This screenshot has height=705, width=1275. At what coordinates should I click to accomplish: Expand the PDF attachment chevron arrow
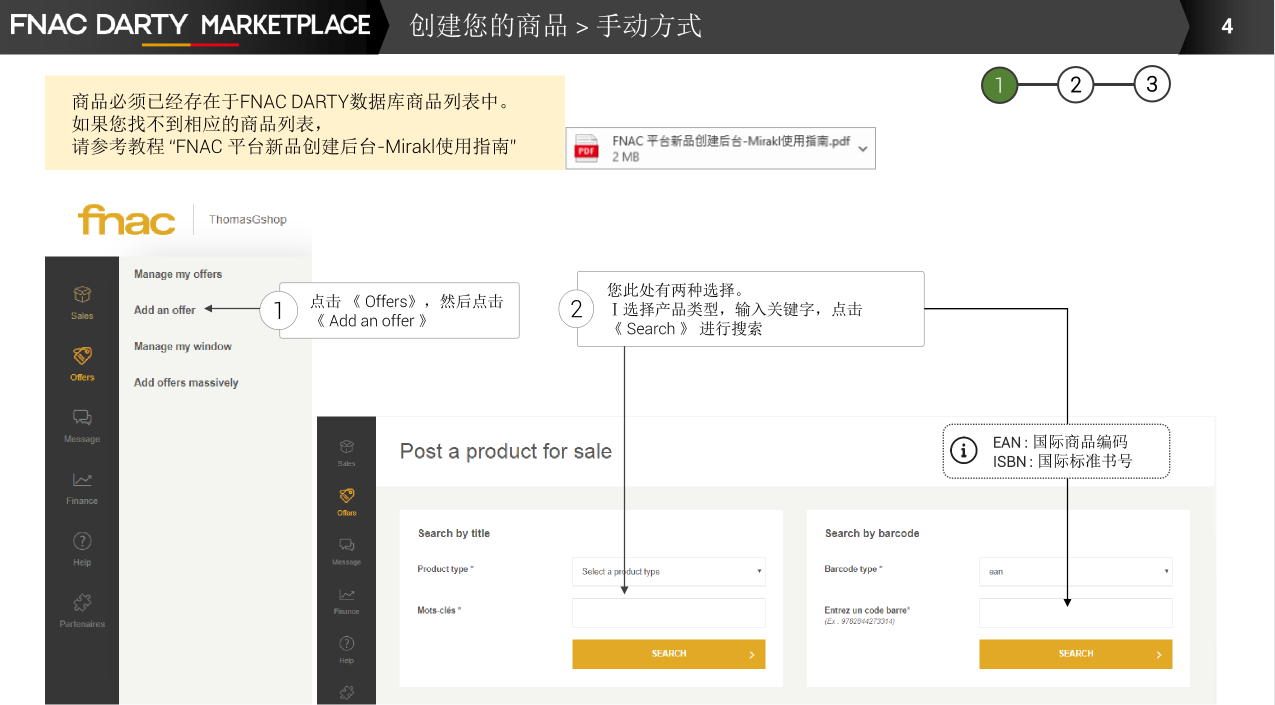[862, 149]
